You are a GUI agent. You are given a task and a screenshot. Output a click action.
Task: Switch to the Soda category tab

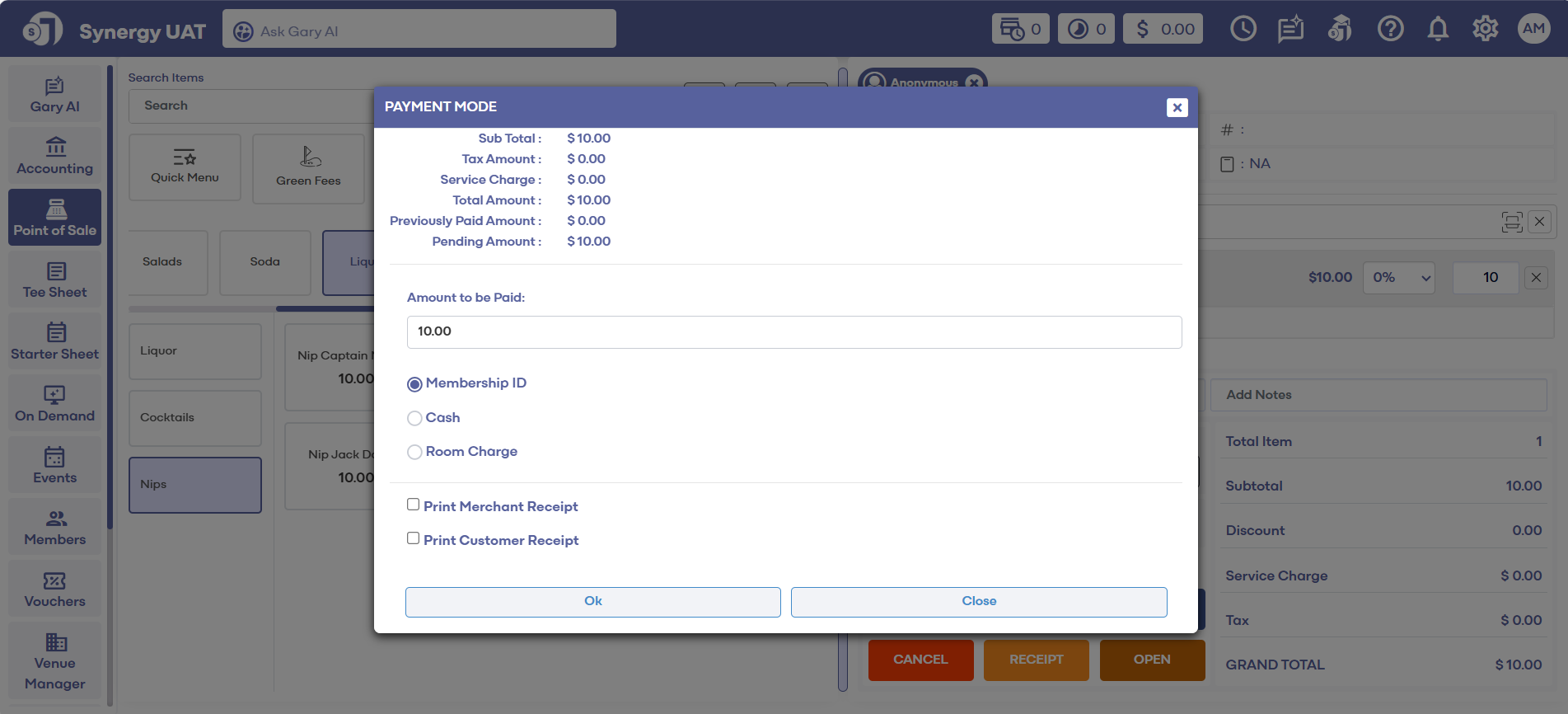pyautogui.click(x=264, y=262)
